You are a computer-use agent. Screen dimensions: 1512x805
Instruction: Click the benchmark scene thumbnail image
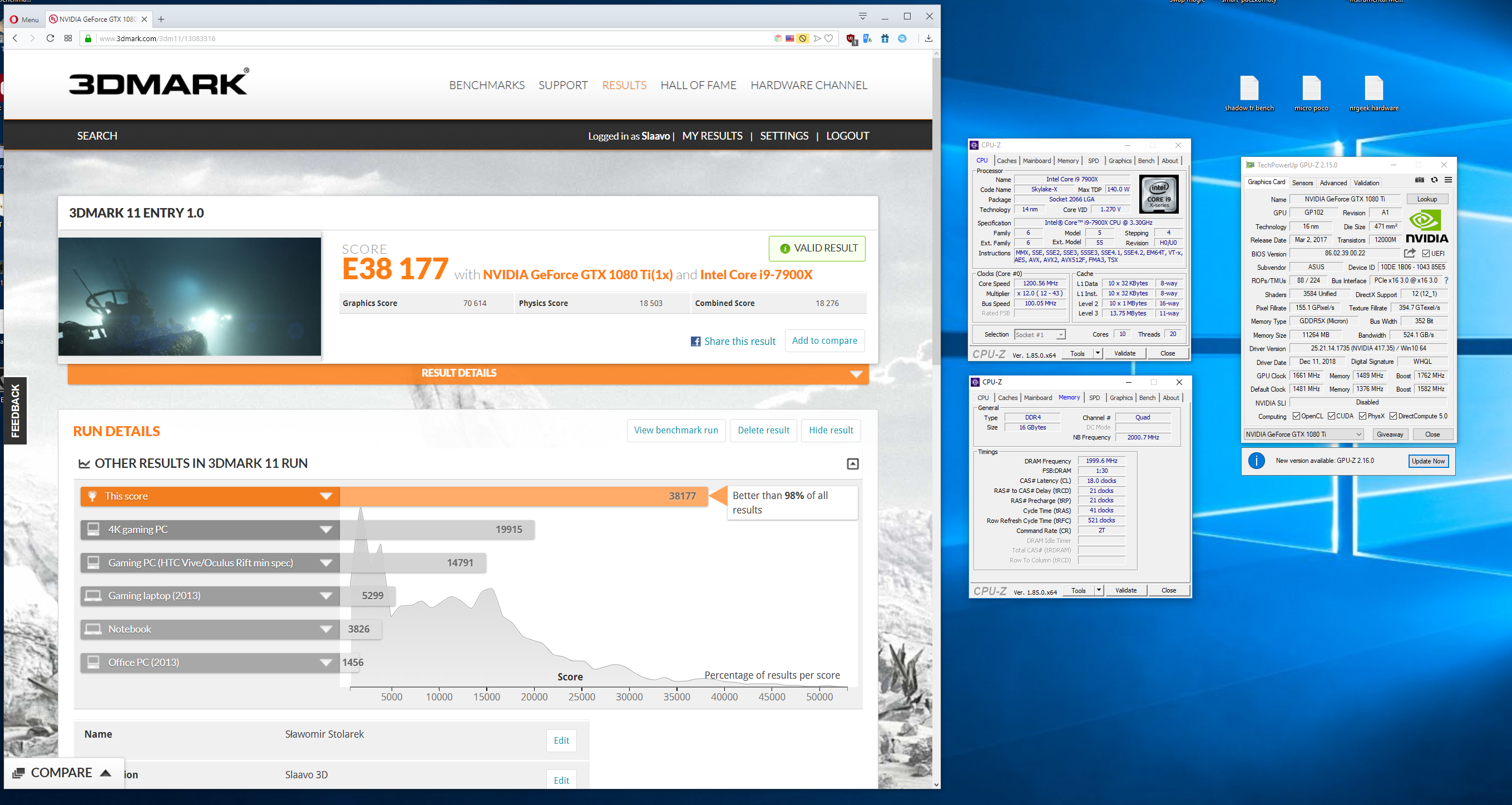pos(190,297)
